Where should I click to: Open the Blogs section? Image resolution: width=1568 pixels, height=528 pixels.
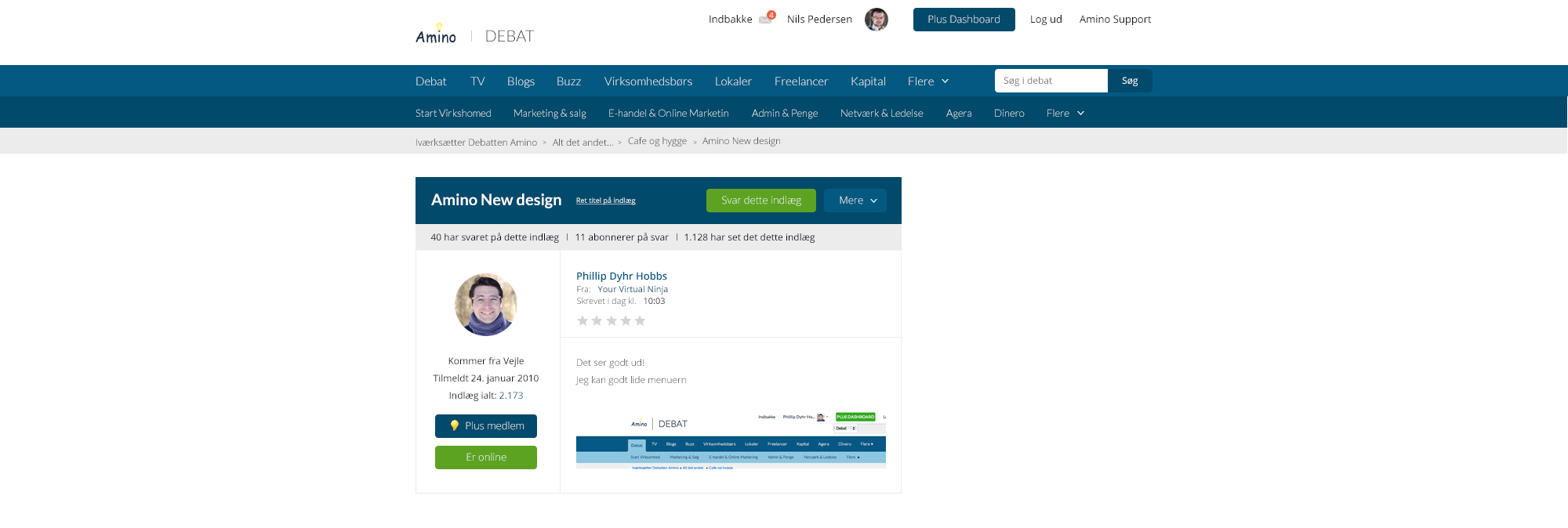click(x=521, y=81)
